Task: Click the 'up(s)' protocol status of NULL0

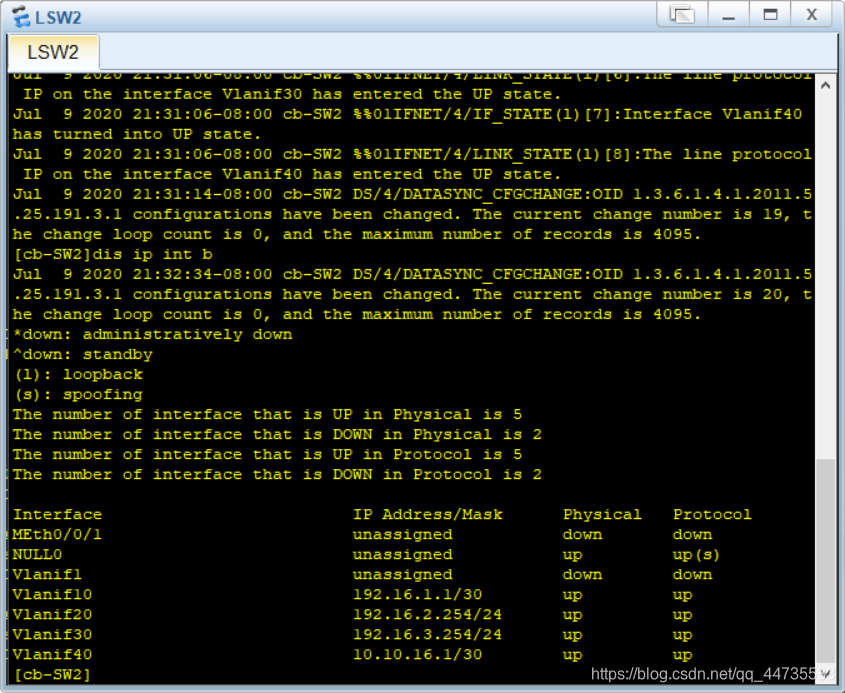Action: click(696, 555)
